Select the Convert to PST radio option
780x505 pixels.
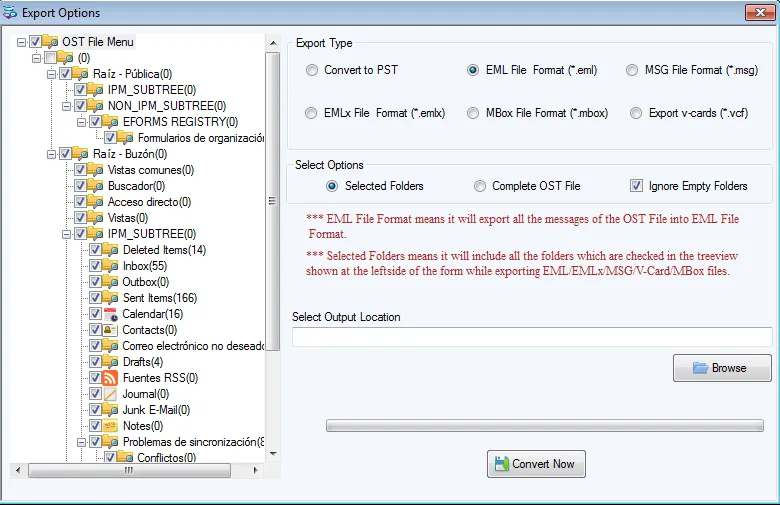311,70
